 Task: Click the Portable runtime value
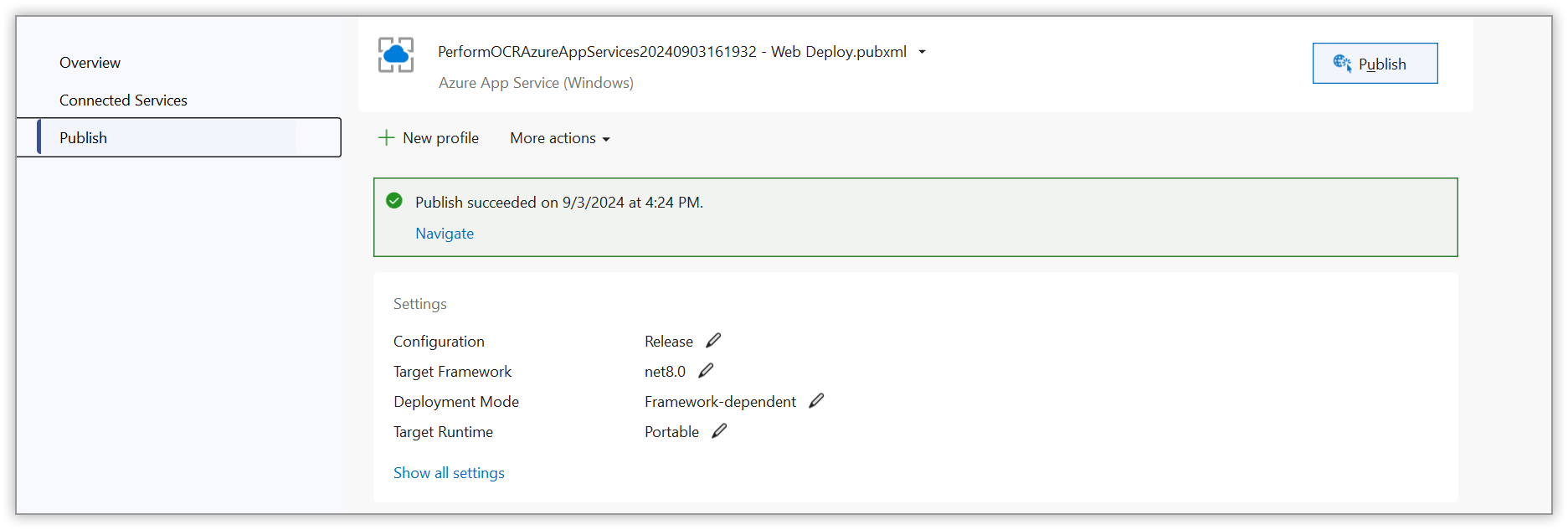(x=671, y=431)
